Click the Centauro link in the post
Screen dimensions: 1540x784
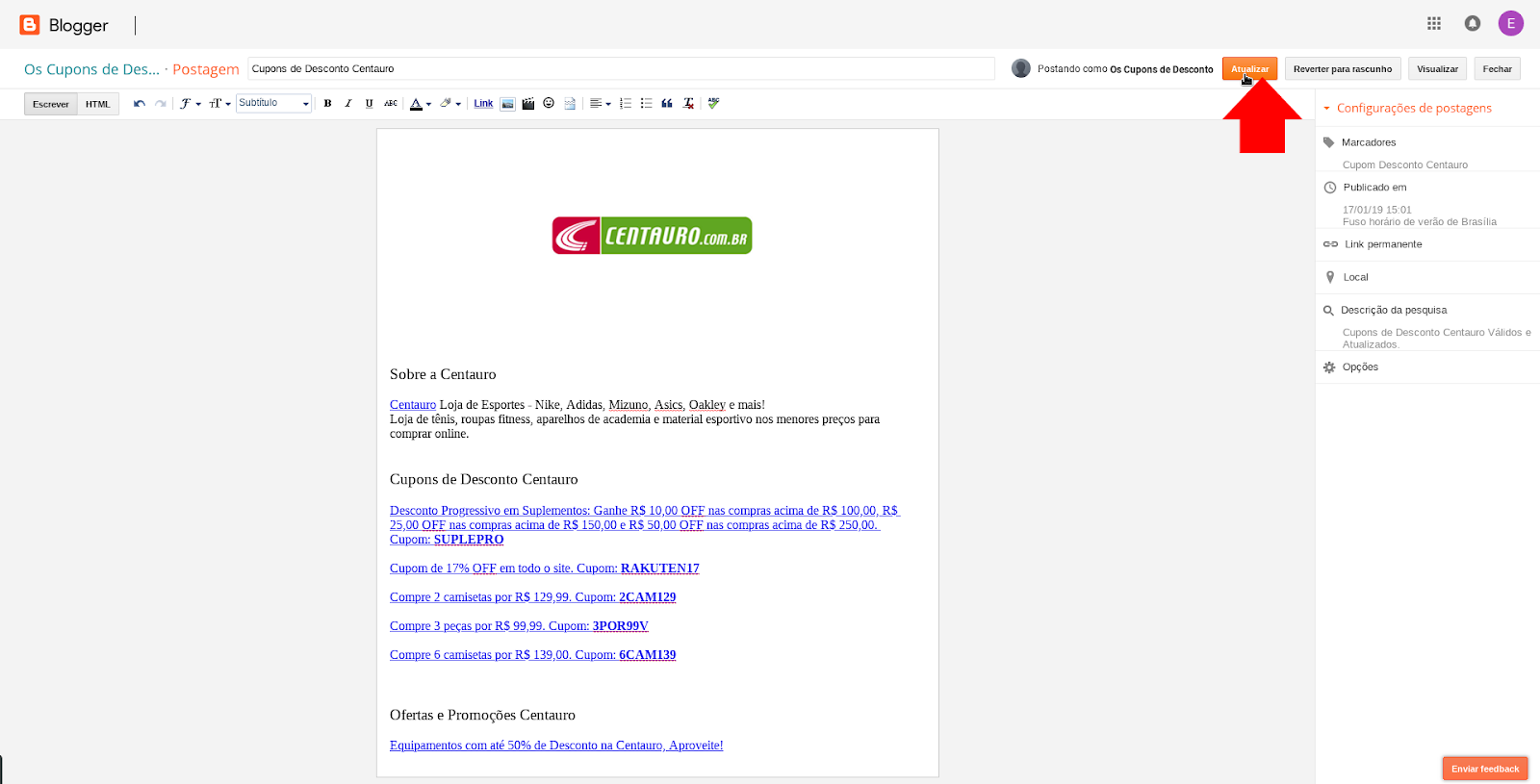click(x=413, y=405)
